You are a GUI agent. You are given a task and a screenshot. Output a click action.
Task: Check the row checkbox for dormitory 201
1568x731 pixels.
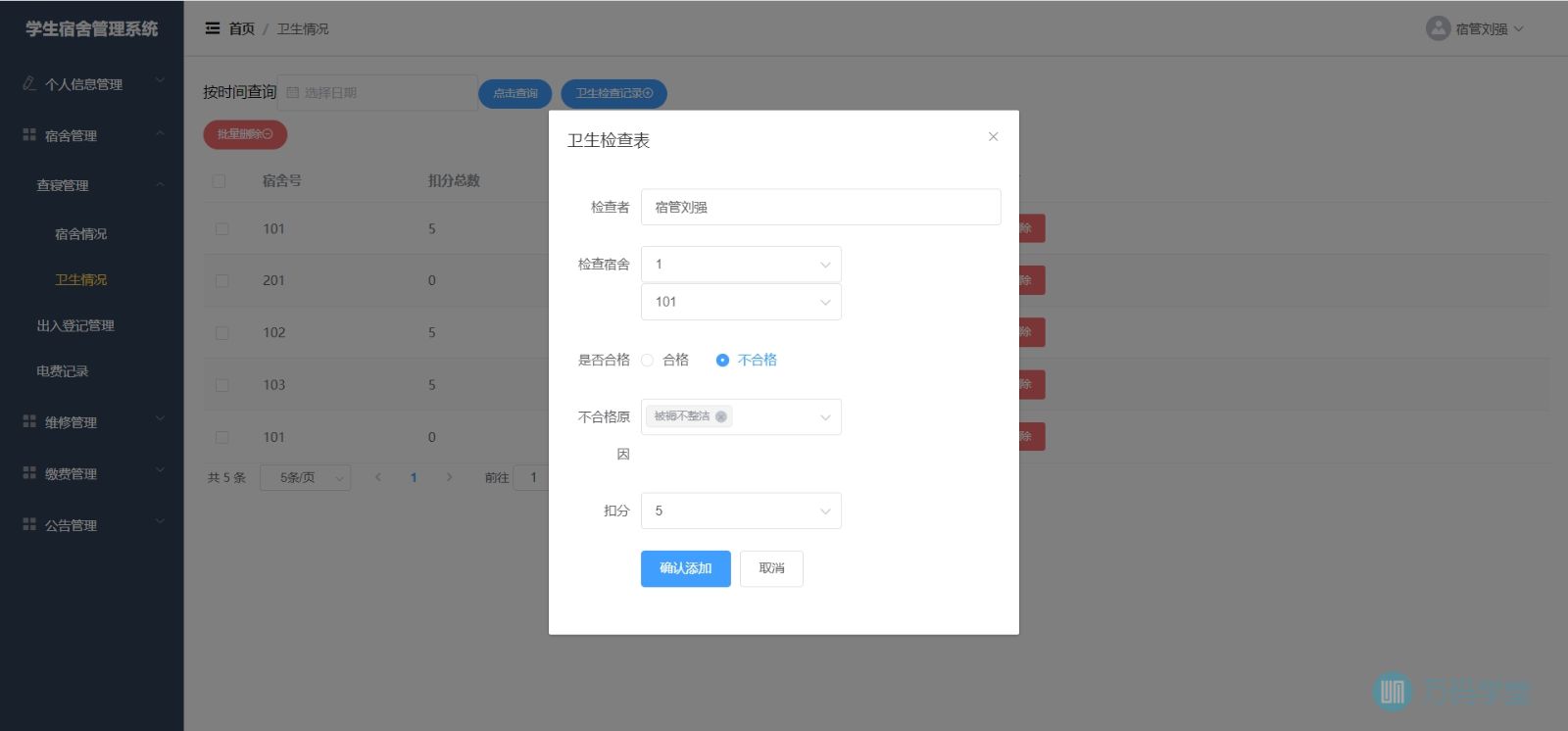[x=221, y=280]
